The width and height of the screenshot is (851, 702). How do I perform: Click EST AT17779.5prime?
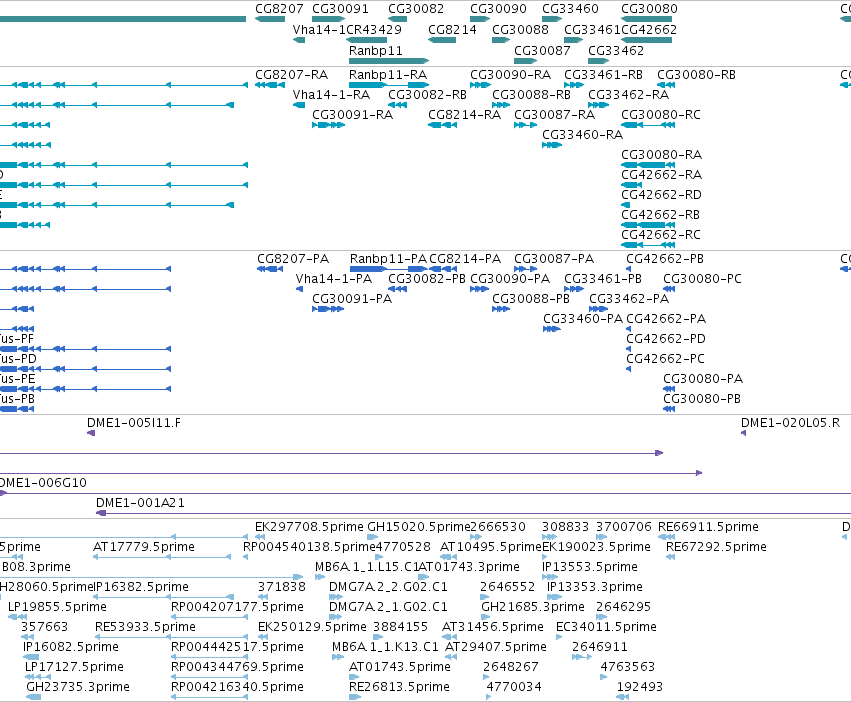coord(162,557)
